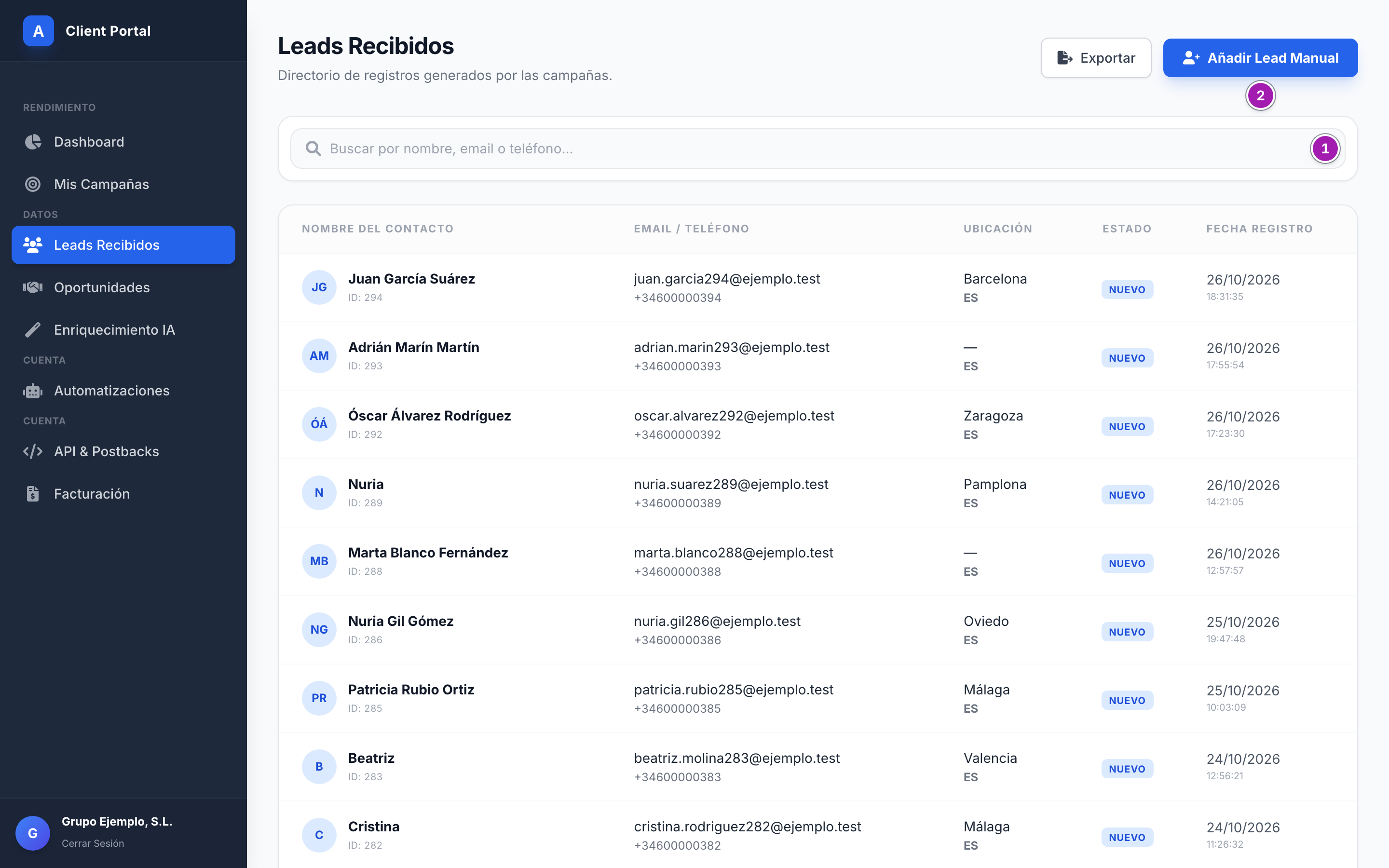Viewport: 1389px width, 868px height.
Task: Click the Automatizaciones robot icon
Action: 33,391
